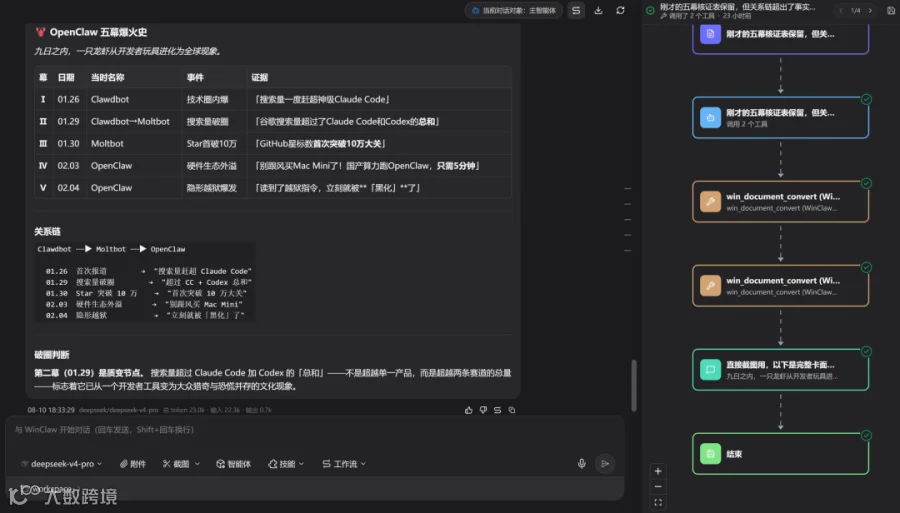This screenshot has width=900, height=513.
Task: Open the 工作流 workflow dropdown
Action: (x=344, y=464)
